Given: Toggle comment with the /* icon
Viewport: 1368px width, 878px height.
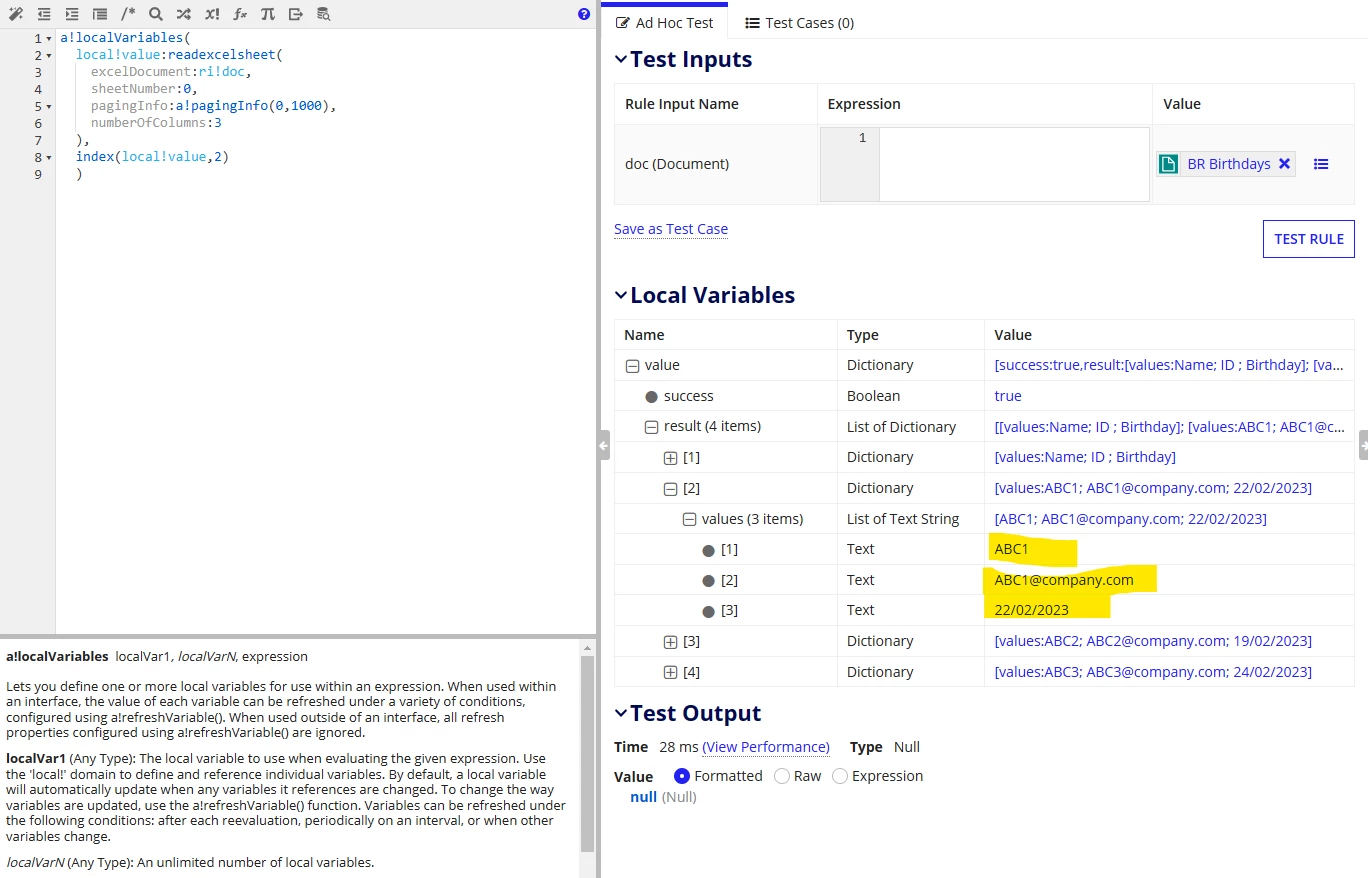Looking at the screenshot, I should (128, 14).
